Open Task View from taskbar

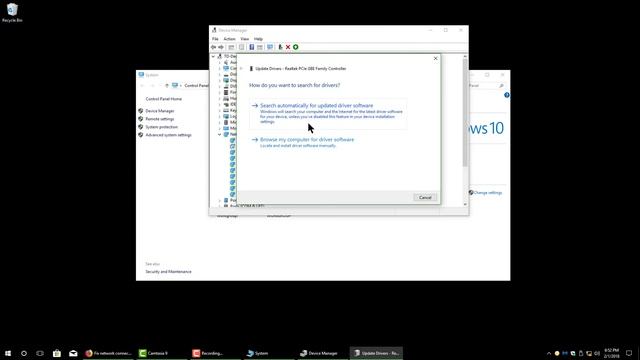coord(40,353)
